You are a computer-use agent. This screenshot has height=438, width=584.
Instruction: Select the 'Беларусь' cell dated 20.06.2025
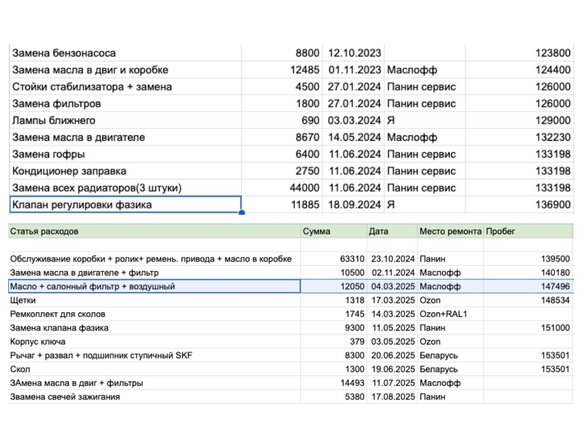[x=451, y=355]
